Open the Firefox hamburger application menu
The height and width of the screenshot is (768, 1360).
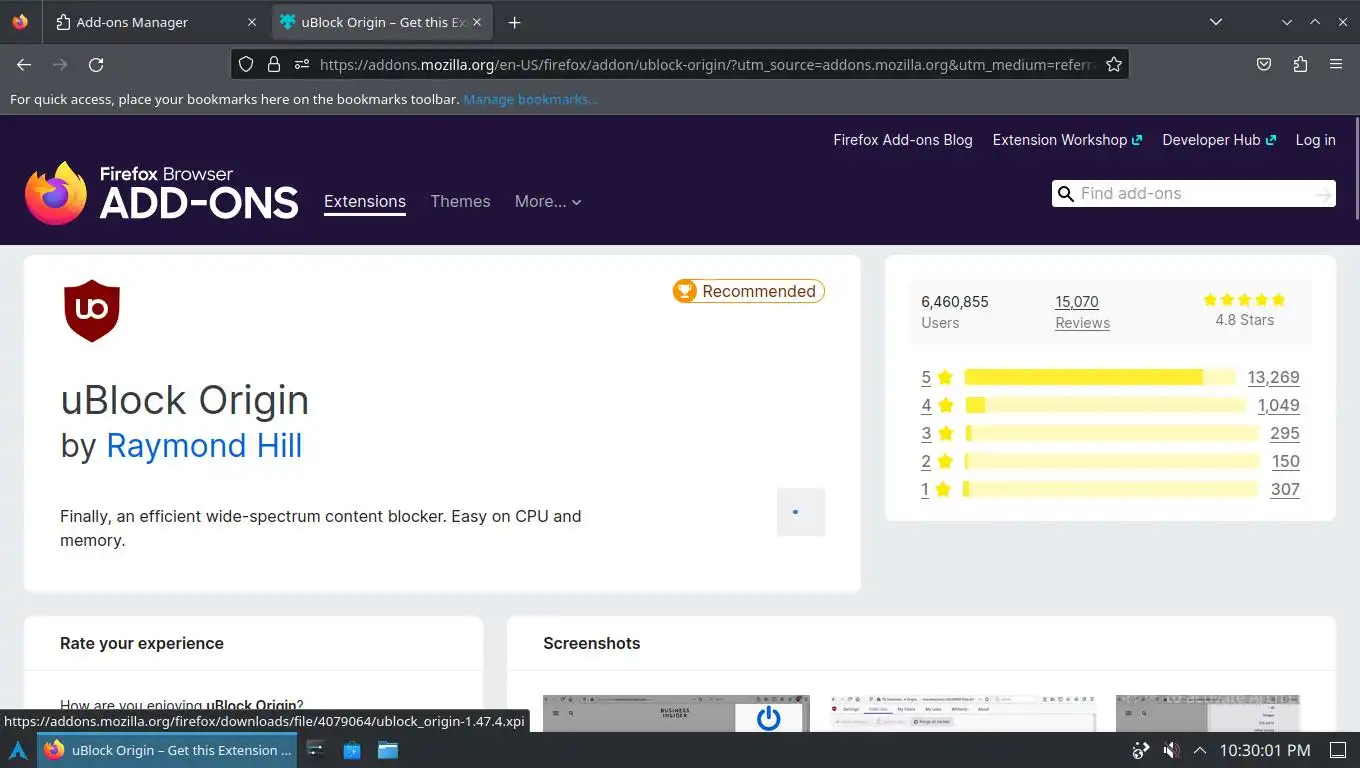coord(1336,64)
